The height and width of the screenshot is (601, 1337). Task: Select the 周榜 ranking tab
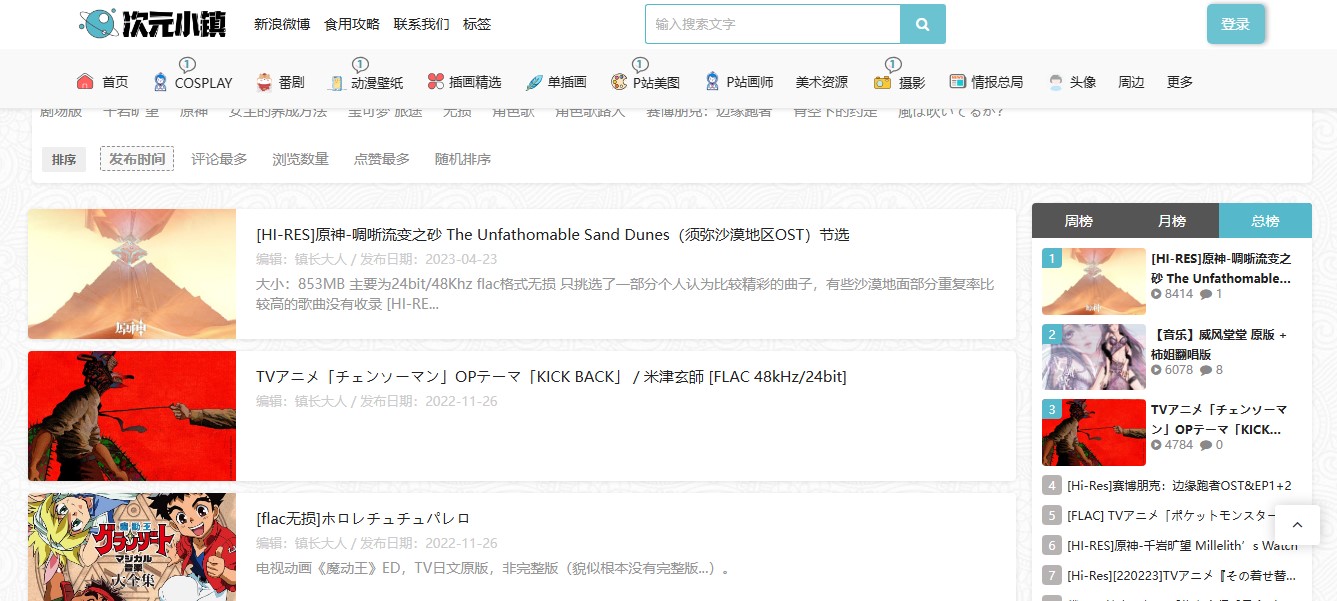[x=1078, y=221]
